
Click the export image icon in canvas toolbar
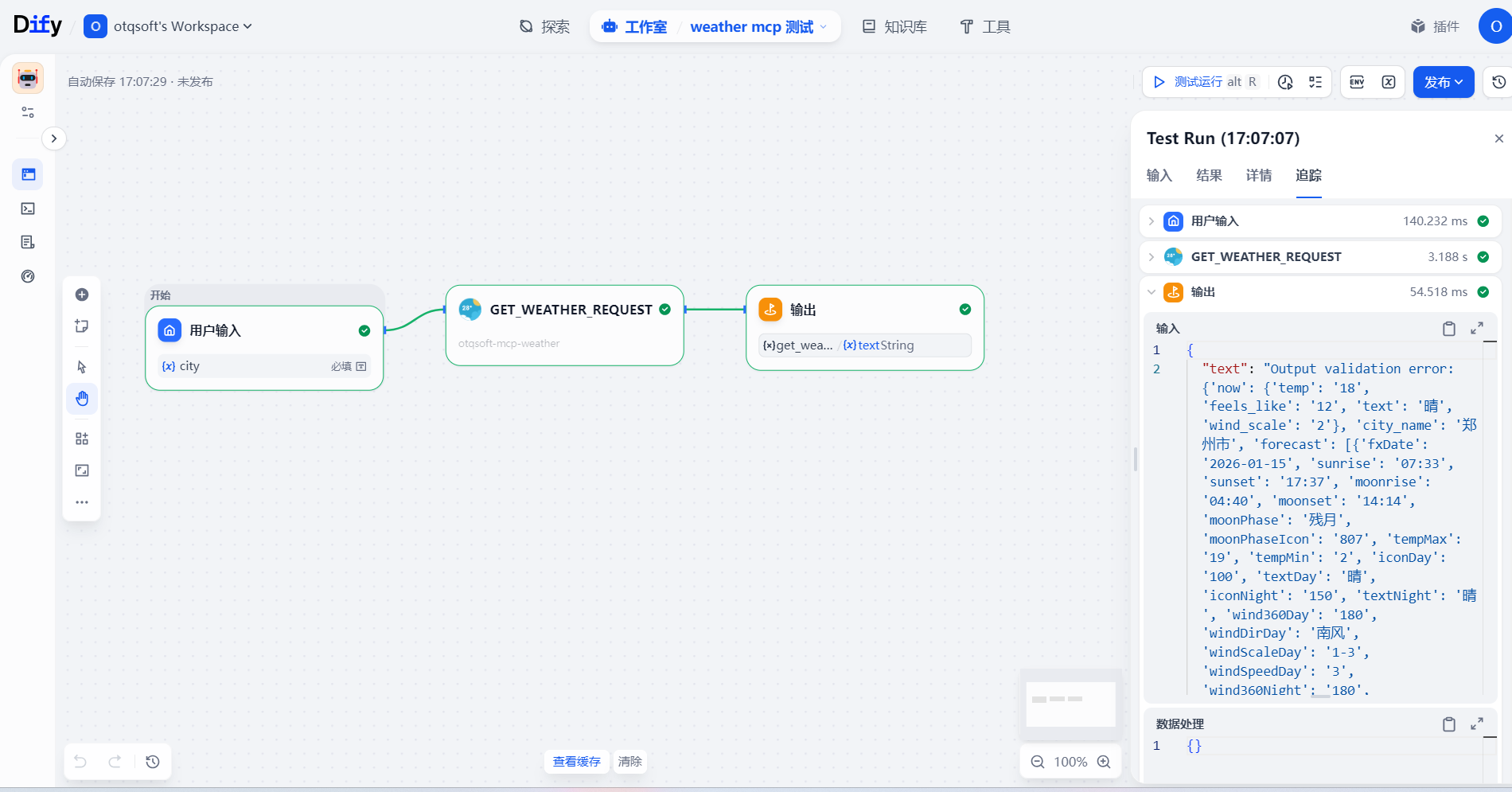[x=82, y=470]
